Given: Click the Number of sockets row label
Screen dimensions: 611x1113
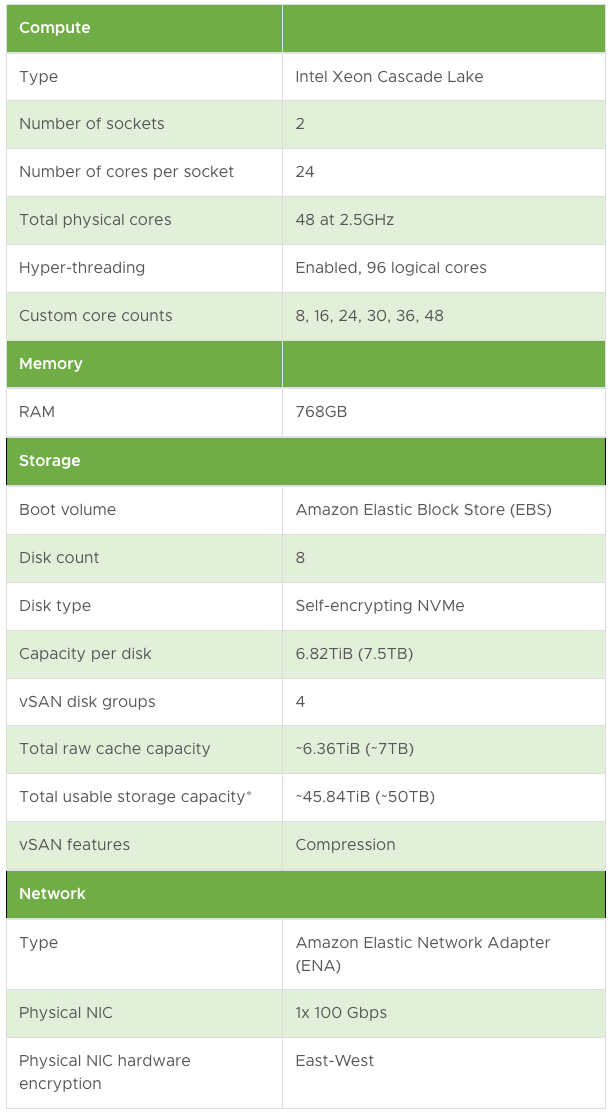Looking at the screenshot, I should tap(92, 124).
